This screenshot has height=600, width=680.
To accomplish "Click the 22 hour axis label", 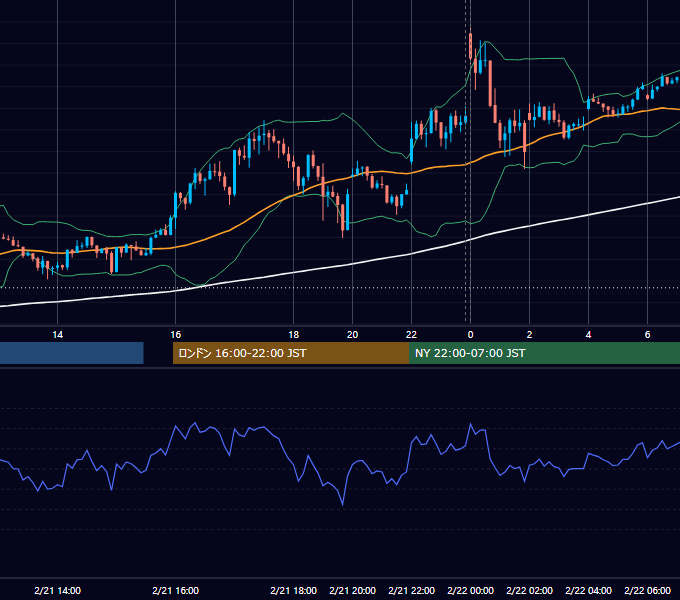I will (x=411, y=335).
